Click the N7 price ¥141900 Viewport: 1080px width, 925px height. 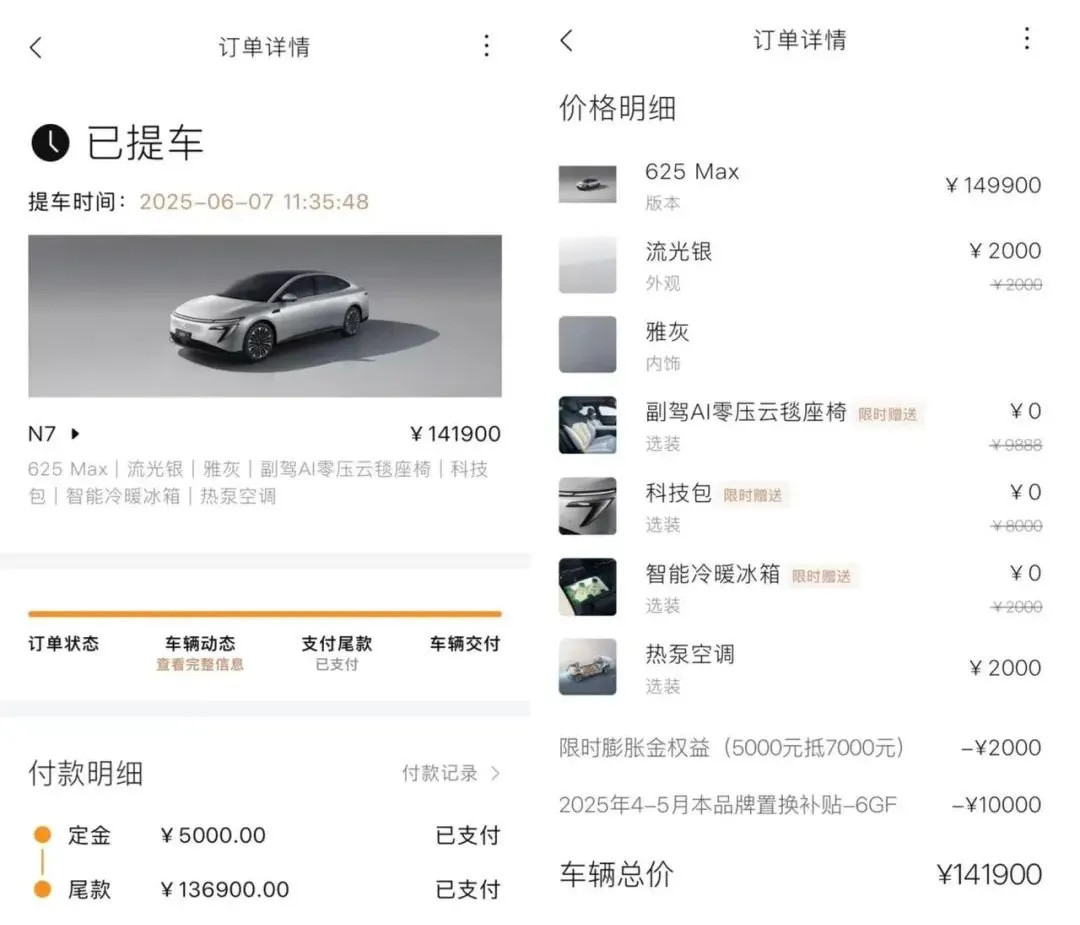(455, 434)
